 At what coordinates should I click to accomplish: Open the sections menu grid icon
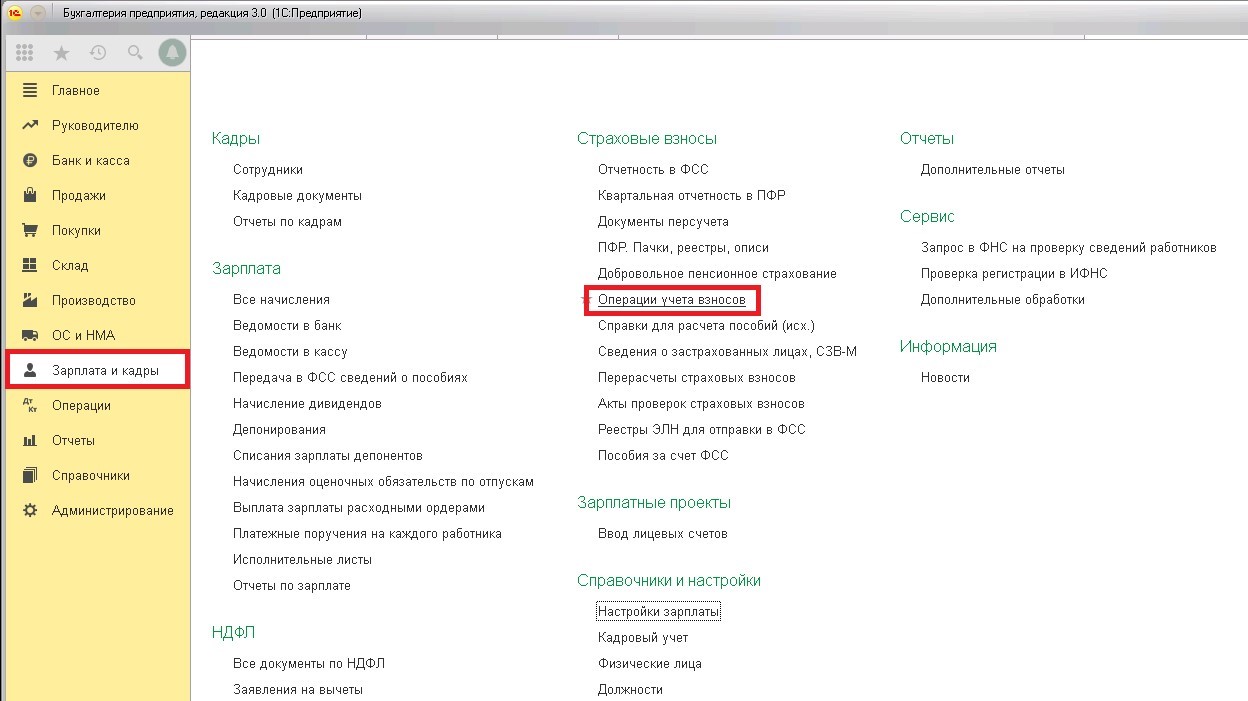coord(25,53)
